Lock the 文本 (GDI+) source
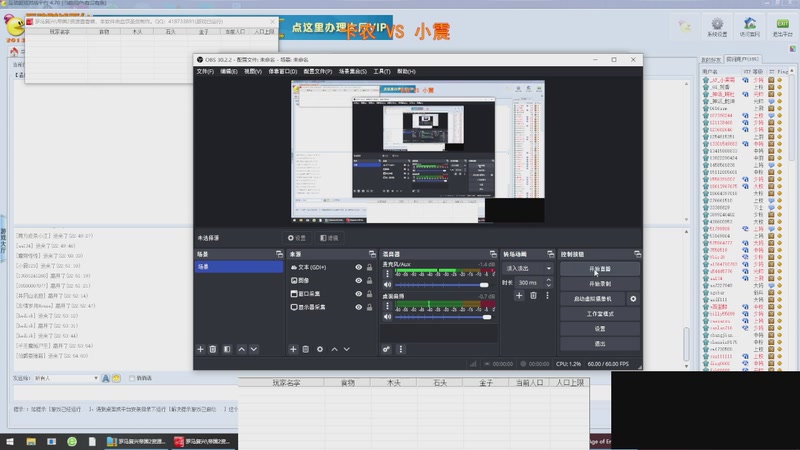 (x=369, y=267)
